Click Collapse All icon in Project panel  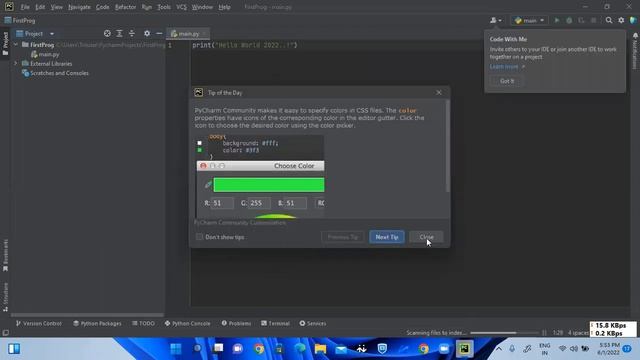pyautogui.click(x=131, y=33)
